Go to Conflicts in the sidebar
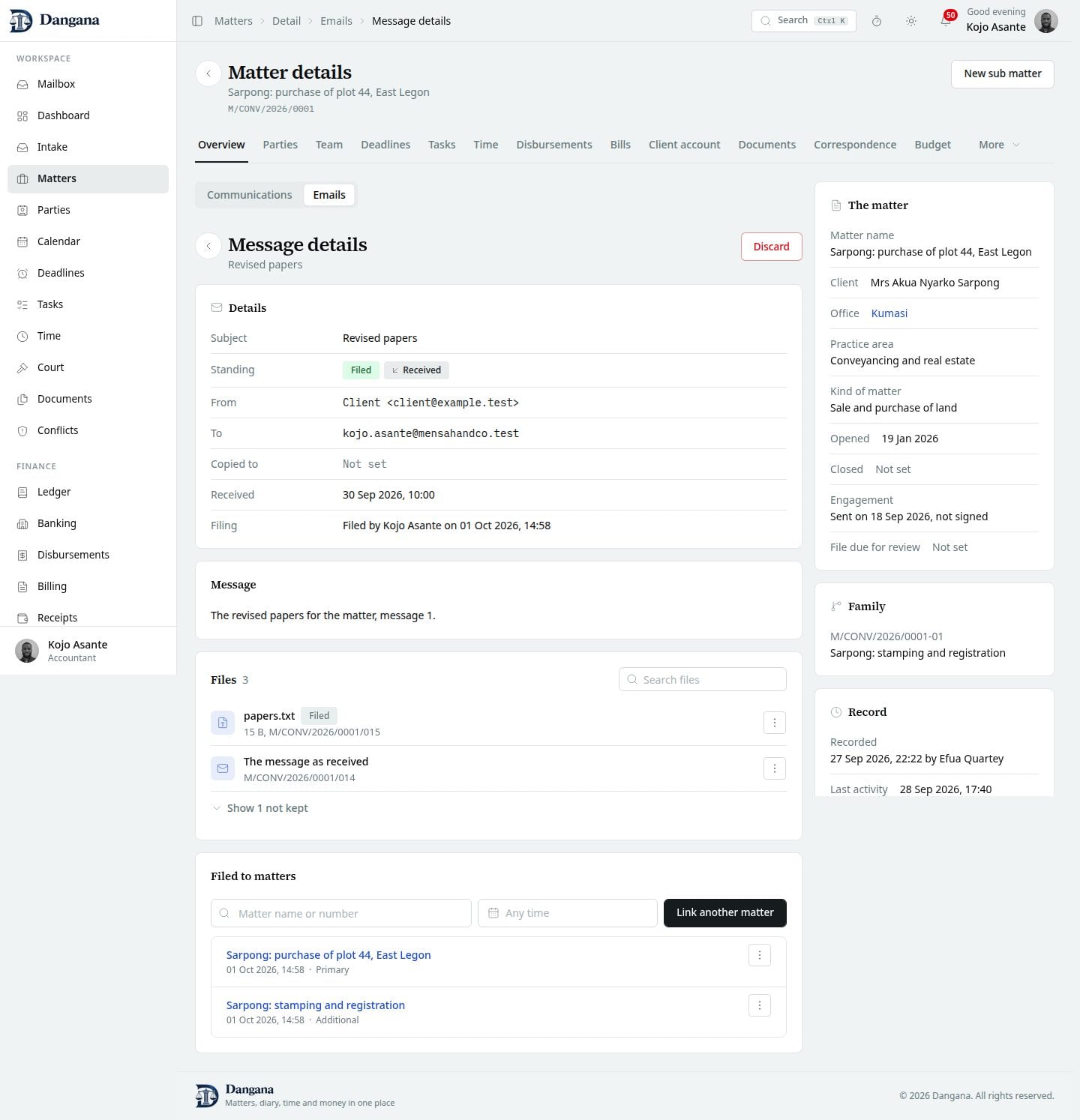1080x1120 pixels. tap(88, 430)
